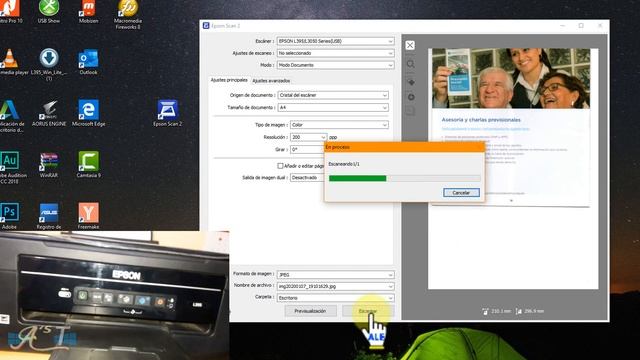Click Cancelar in the progress dialog
Image resolution: width=640 pixels, height=360 pixels.
click(461, 193)
